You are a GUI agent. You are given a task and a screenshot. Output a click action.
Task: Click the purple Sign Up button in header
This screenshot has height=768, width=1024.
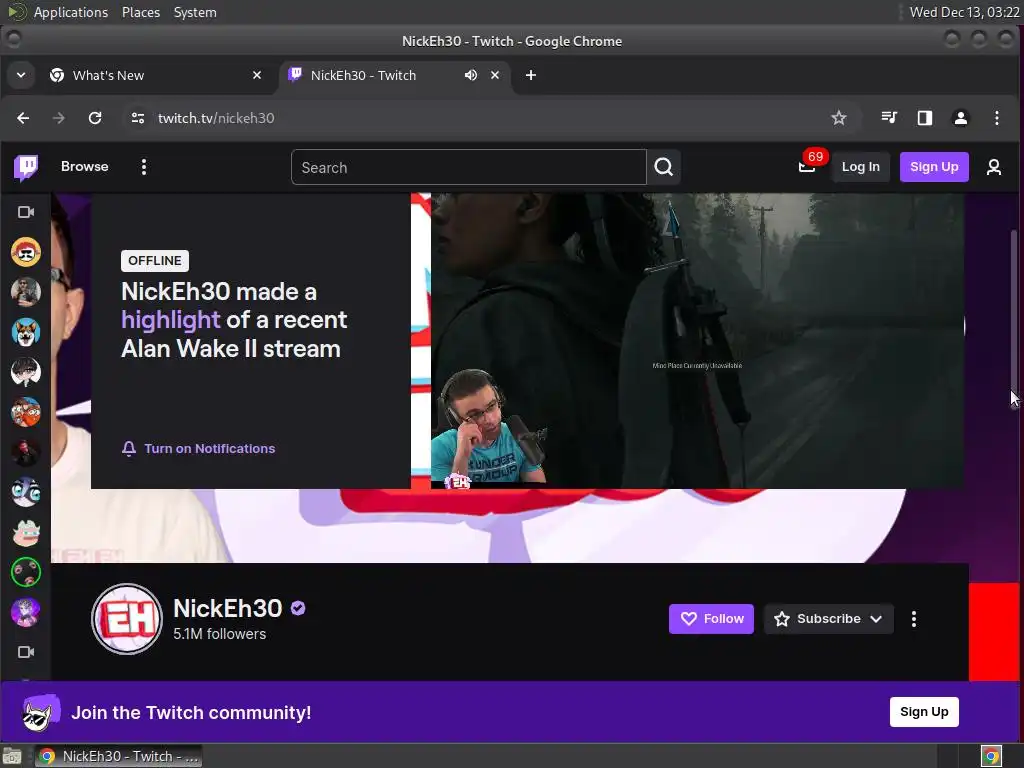click(934, 167)
